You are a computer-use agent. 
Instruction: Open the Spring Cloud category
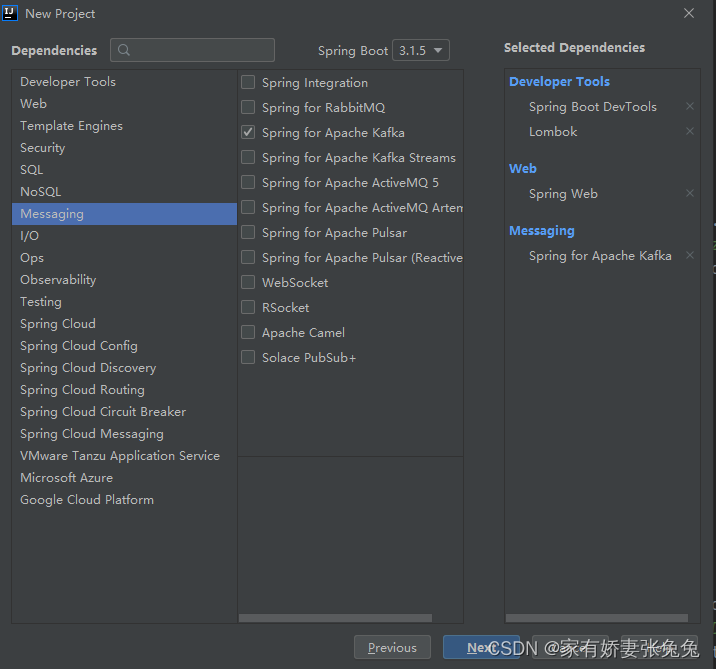point(124,323)
